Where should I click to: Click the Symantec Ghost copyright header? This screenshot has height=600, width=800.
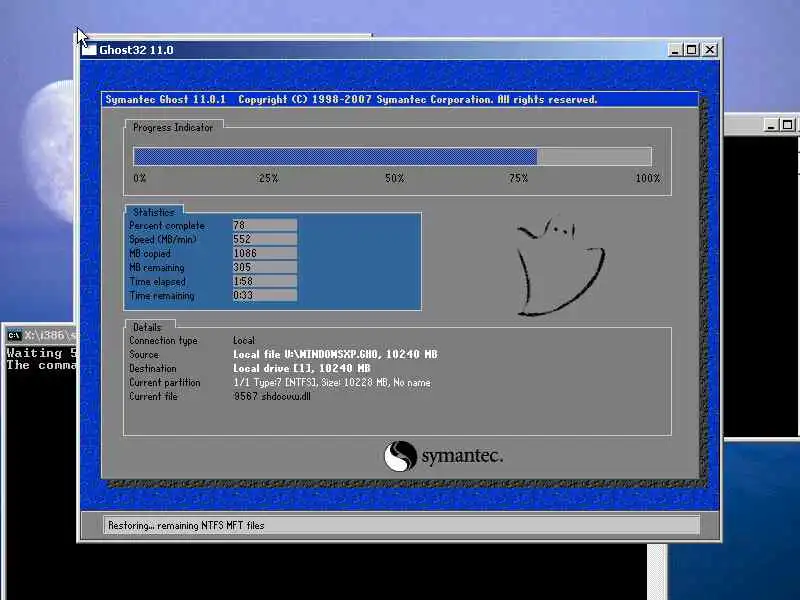pos(352,99)
